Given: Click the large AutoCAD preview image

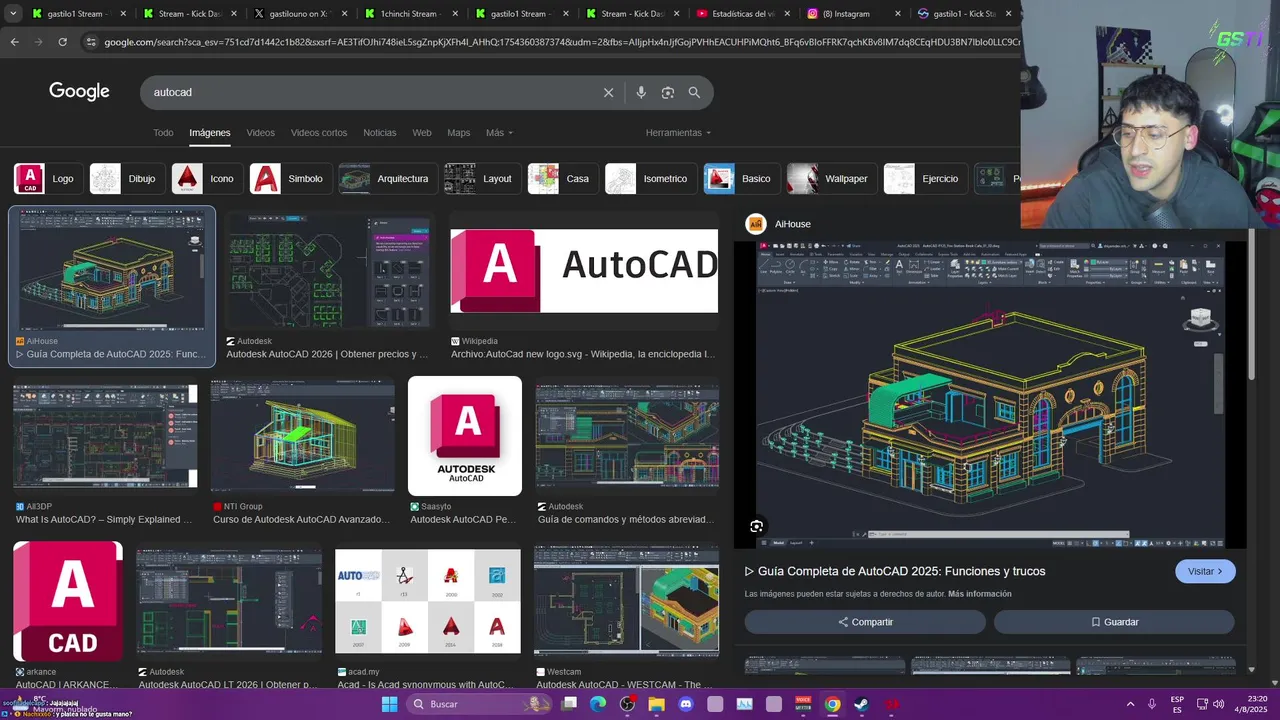Looking at the screenshot, I should tap(991, 395).
